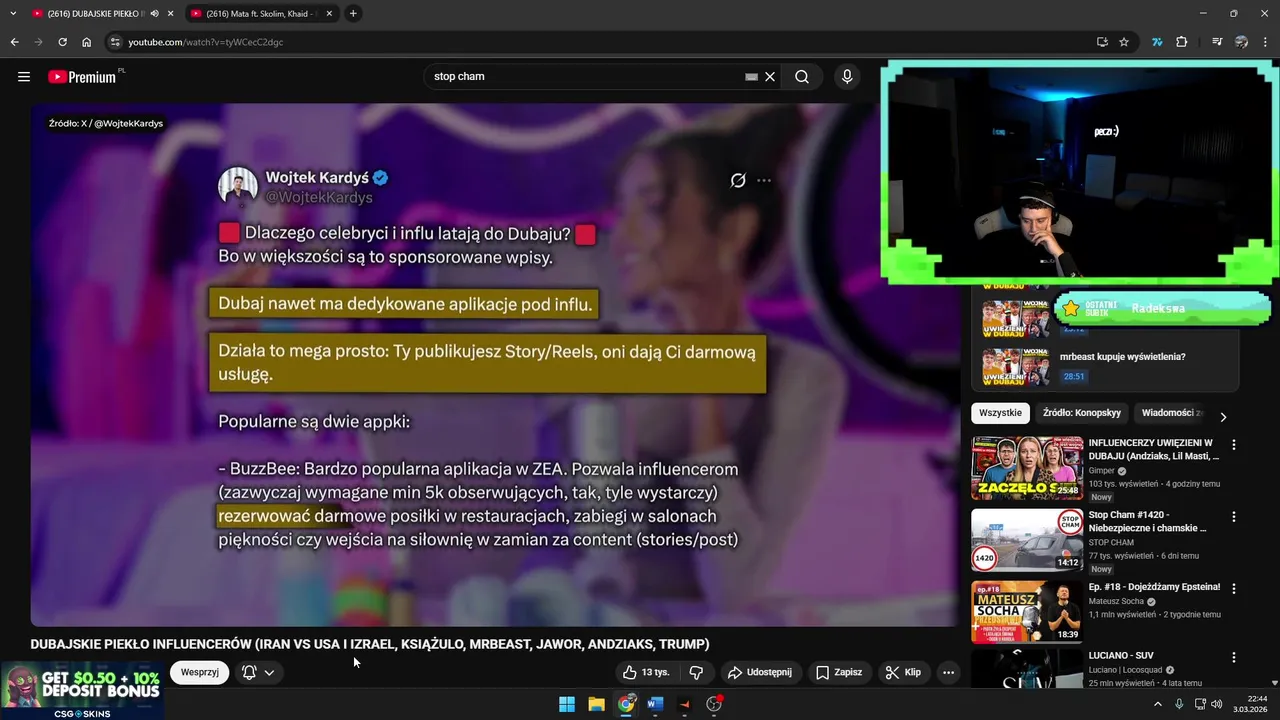Open the Windows Start menu
This screenshot has width=1280, height=720.
[567, 704]
